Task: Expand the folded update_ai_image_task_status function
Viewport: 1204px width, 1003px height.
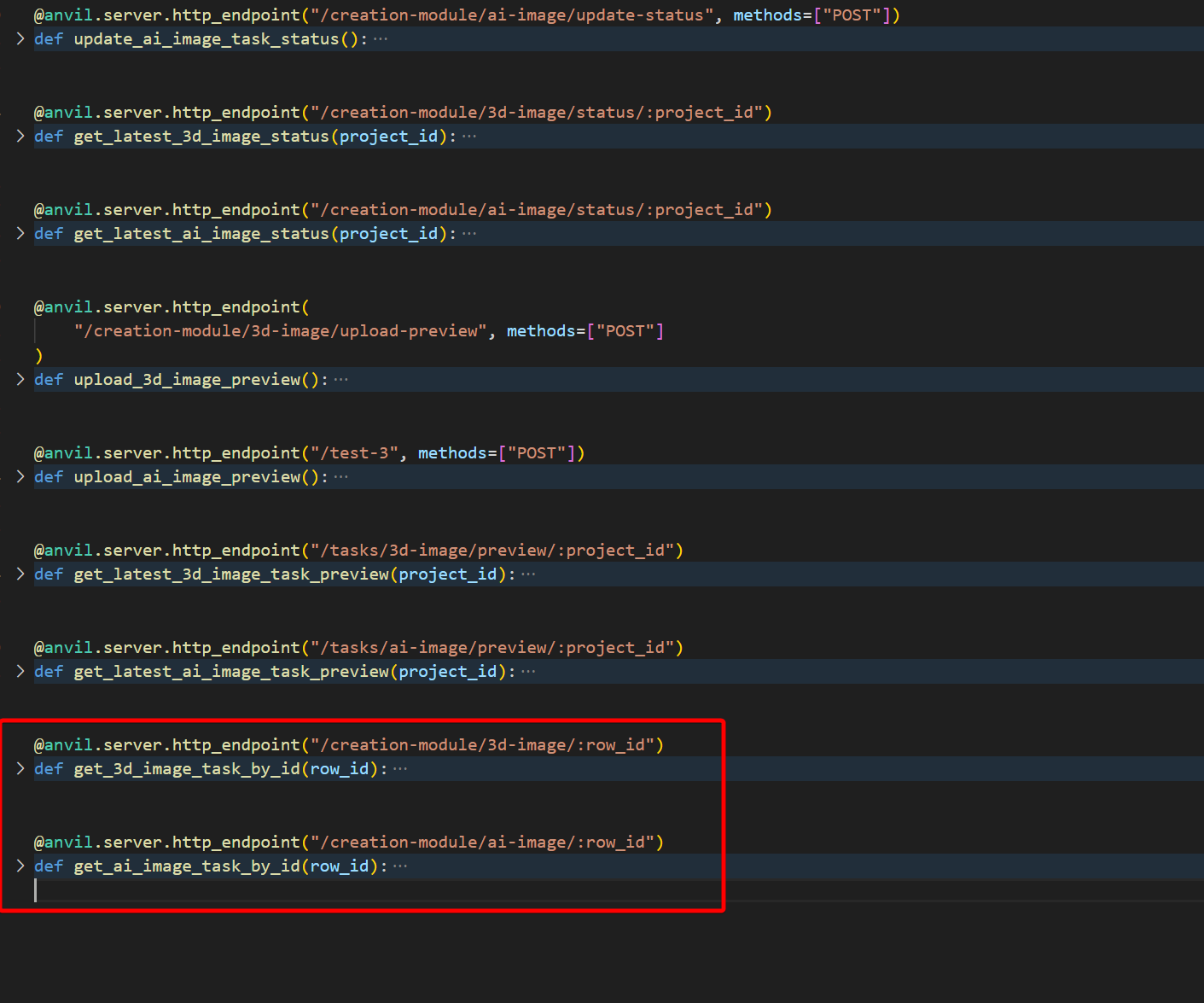Action: click(20, 38)
